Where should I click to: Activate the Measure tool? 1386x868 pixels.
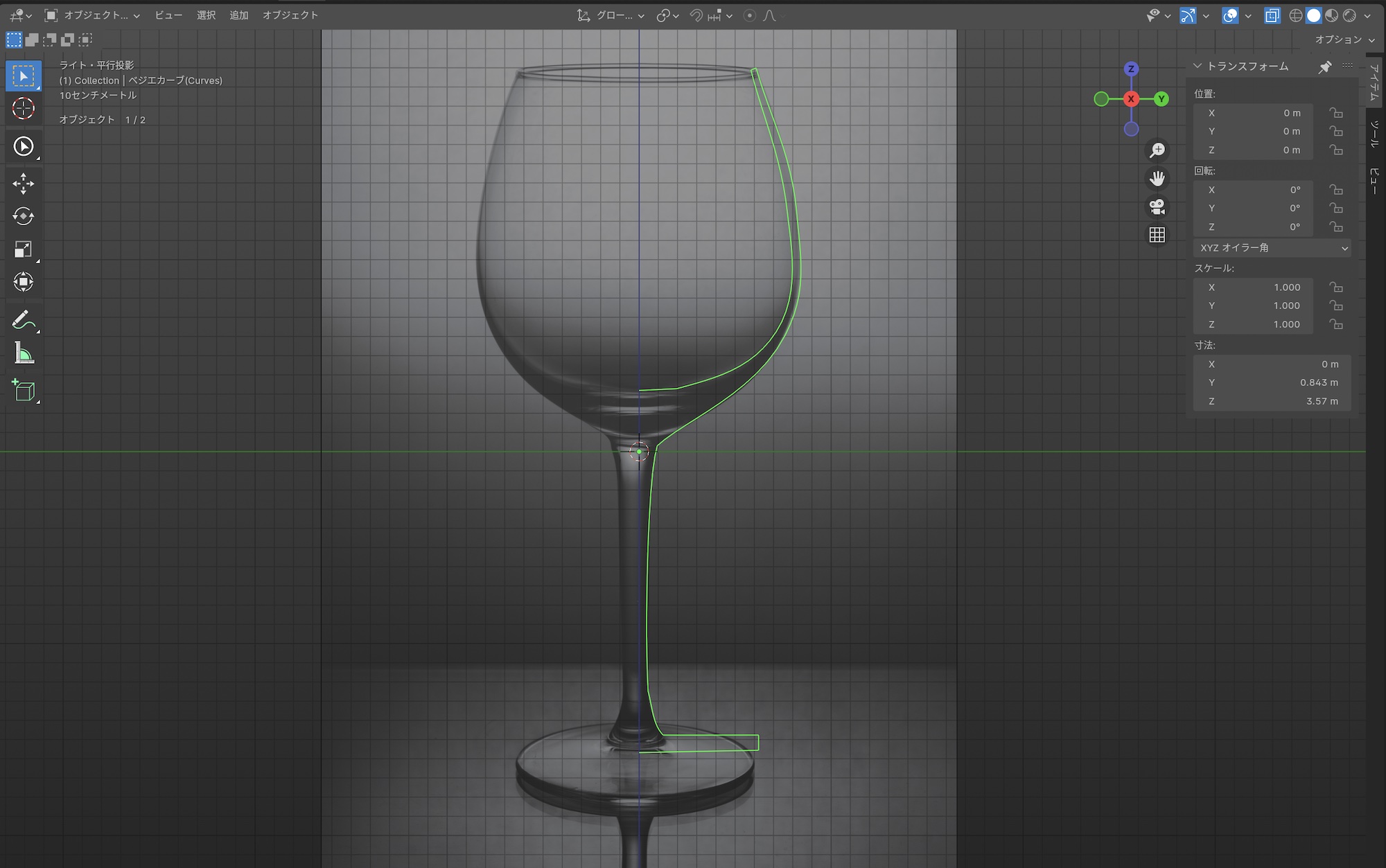[24, 354]
